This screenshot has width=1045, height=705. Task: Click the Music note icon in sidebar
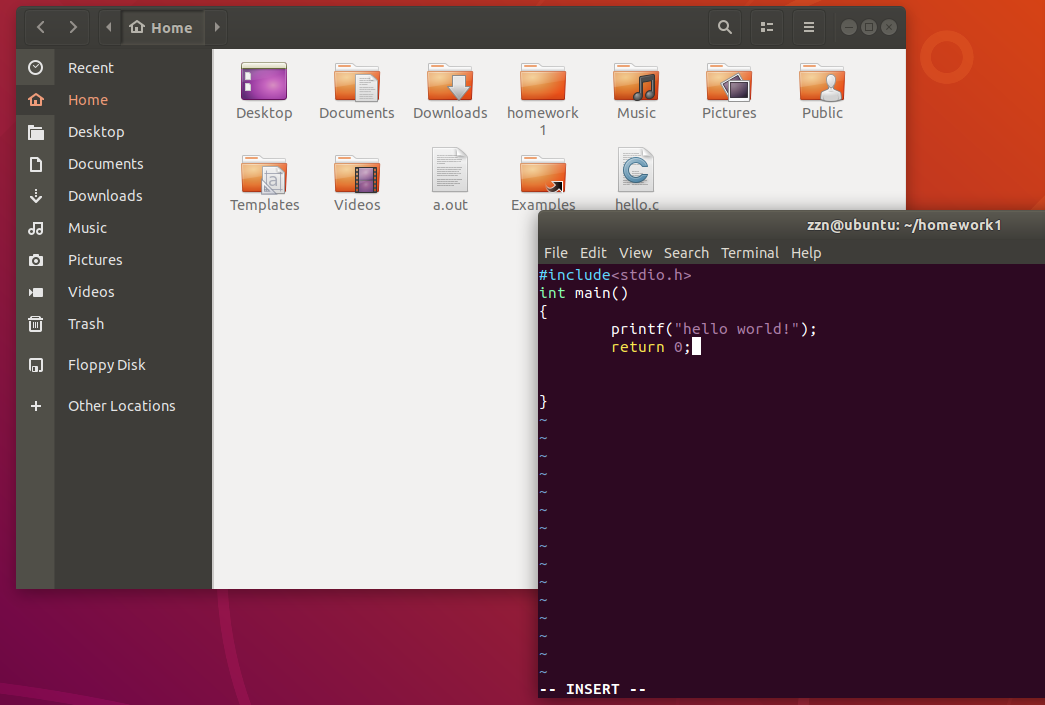coord(36,228)
